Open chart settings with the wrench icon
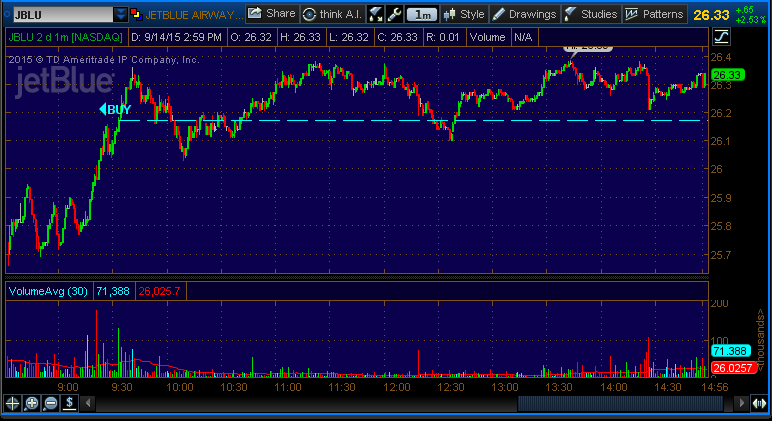Viewport: 772px width, 421px height. point(395,14)
